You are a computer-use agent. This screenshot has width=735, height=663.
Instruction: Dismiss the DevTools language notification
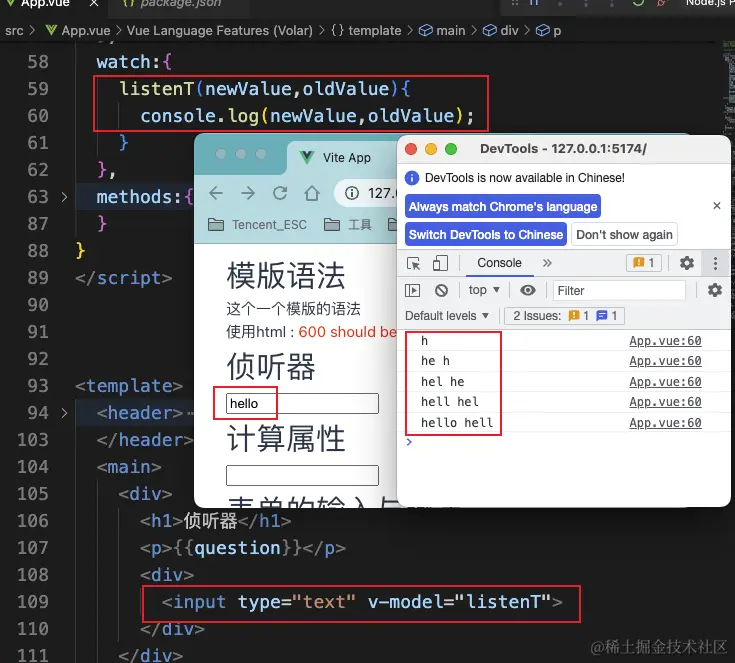(716, 205)
